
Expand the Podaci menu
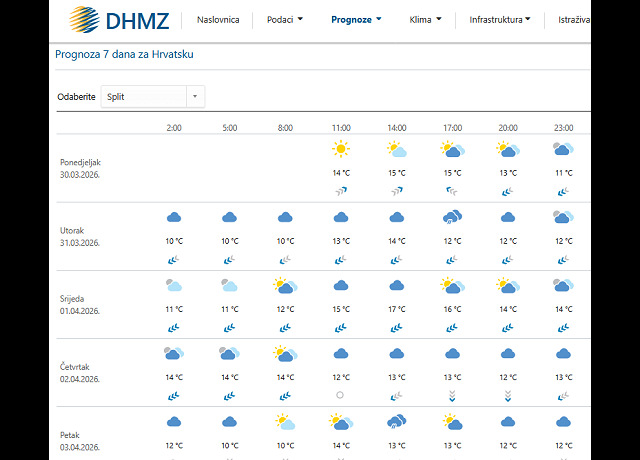tap(285, 19)
